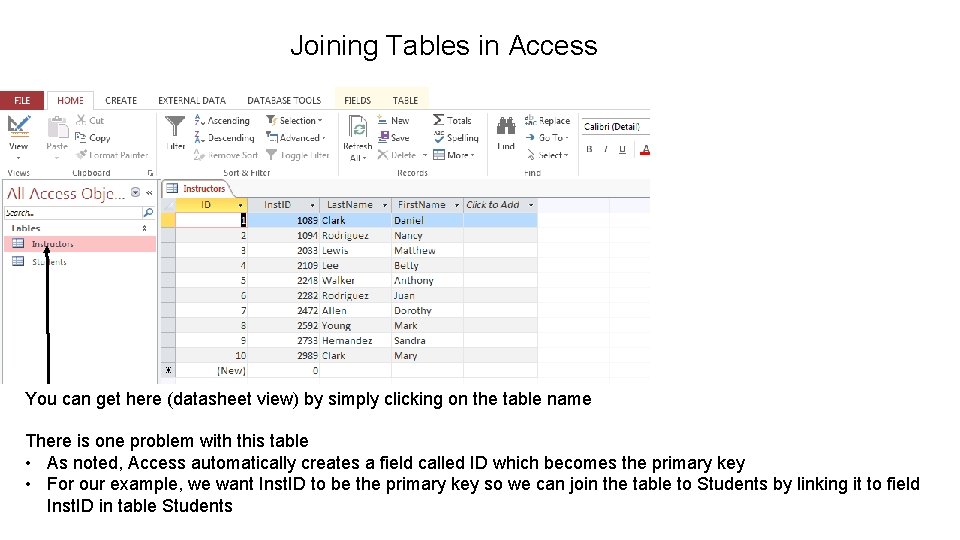Switch to the FIELDS tab
This screenshot has width=960, height=540.
pos(358,100)
